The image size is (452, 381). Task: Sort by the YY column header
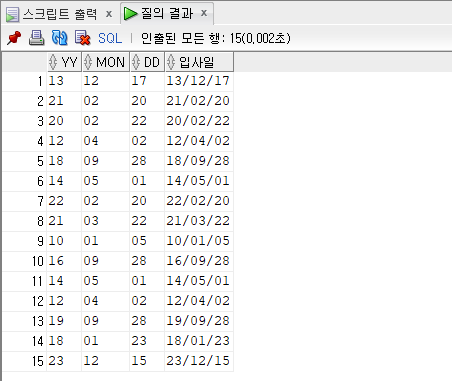64,62
